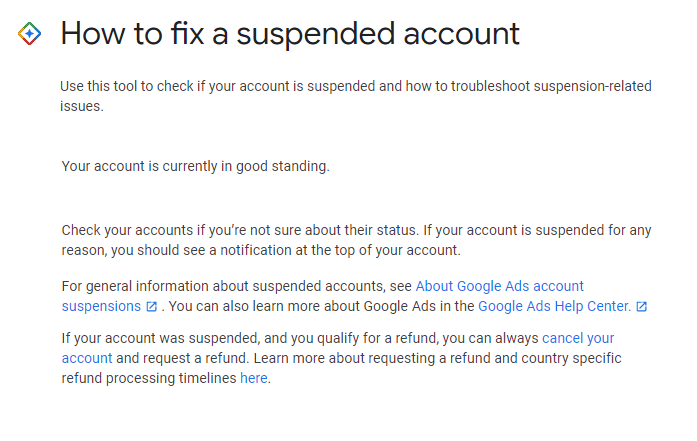Click 'Your account is currently in good standing' text
Viewport: 697px width, 441px height.
195,166
